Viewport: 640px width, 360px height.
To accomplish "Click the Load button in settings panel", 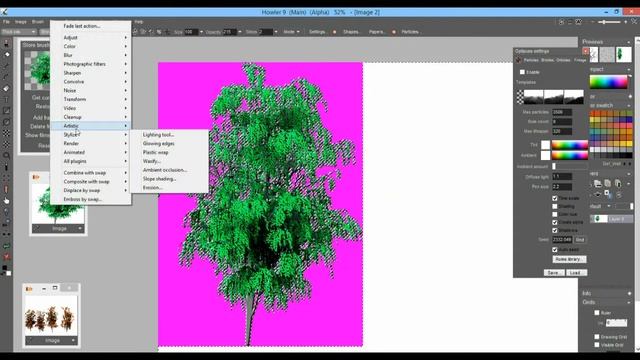I will point(576,273).
